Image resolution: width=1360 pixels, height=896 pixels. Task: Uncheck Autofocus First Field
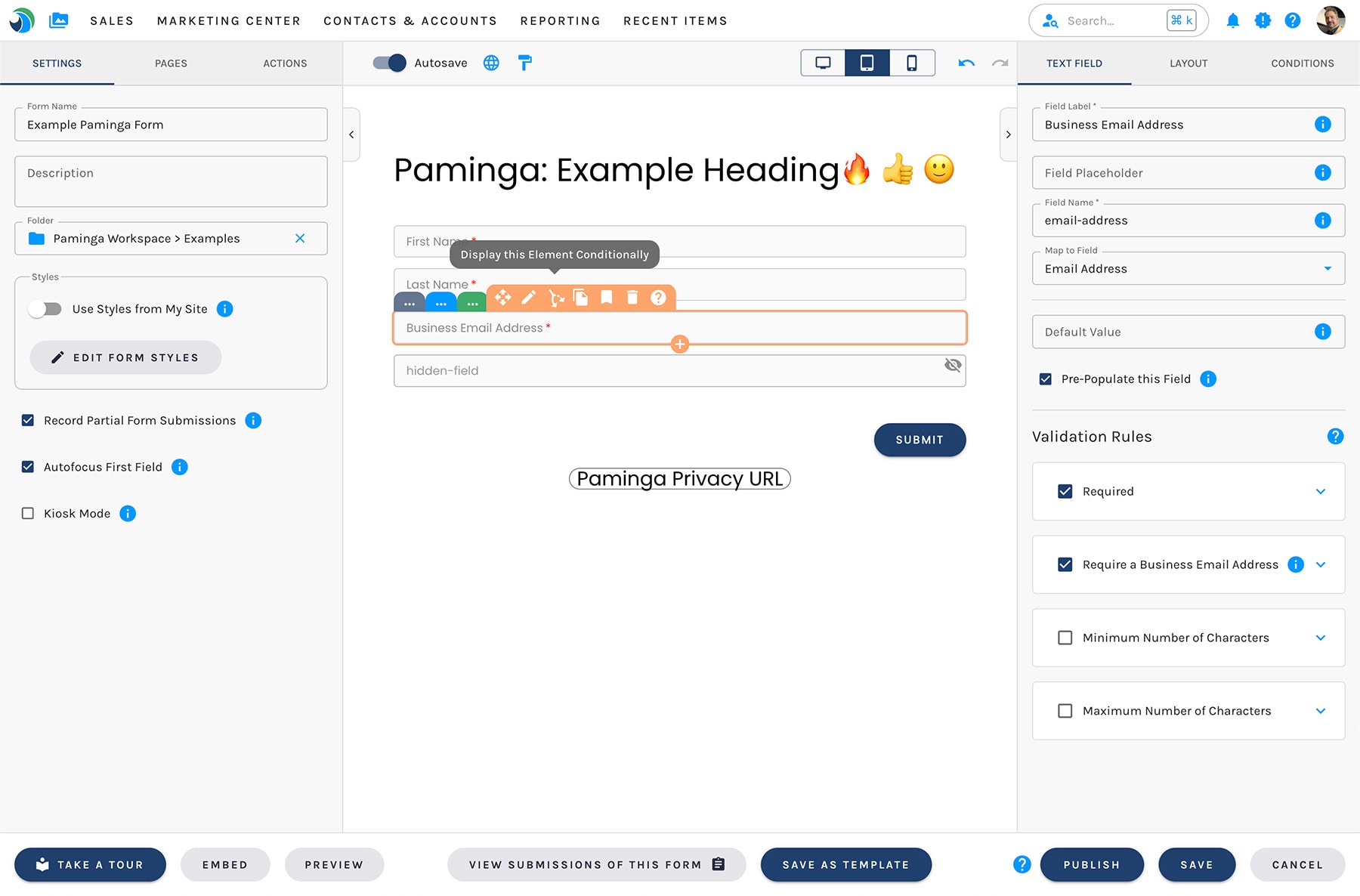(x=28, y=467)
